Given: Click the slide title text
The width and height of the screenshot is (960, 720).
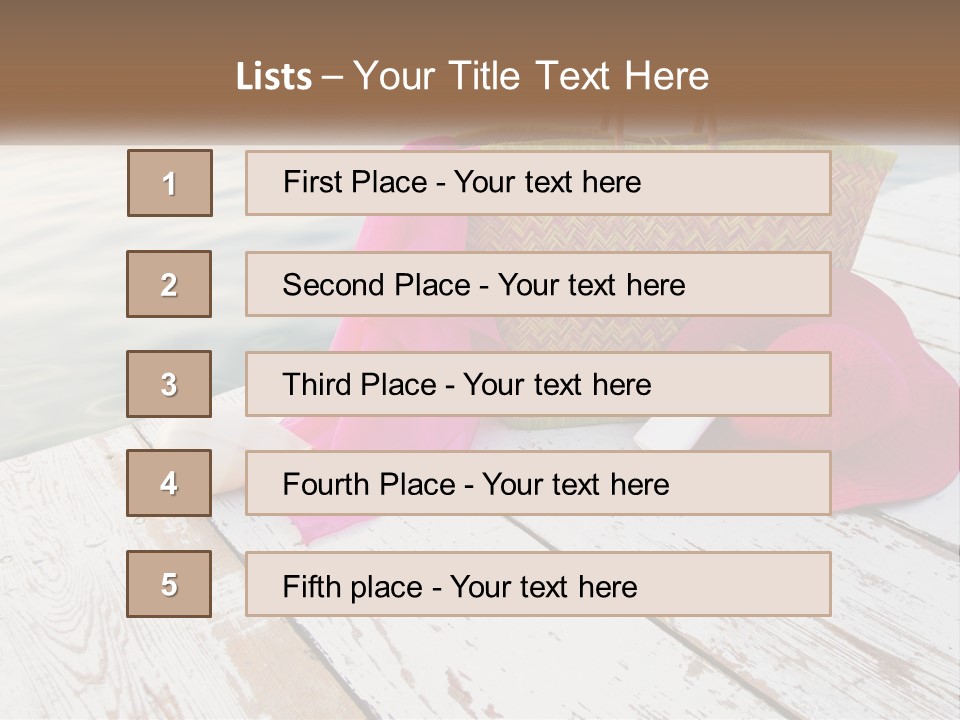Looking at the screenshot, I should point(472,76).
